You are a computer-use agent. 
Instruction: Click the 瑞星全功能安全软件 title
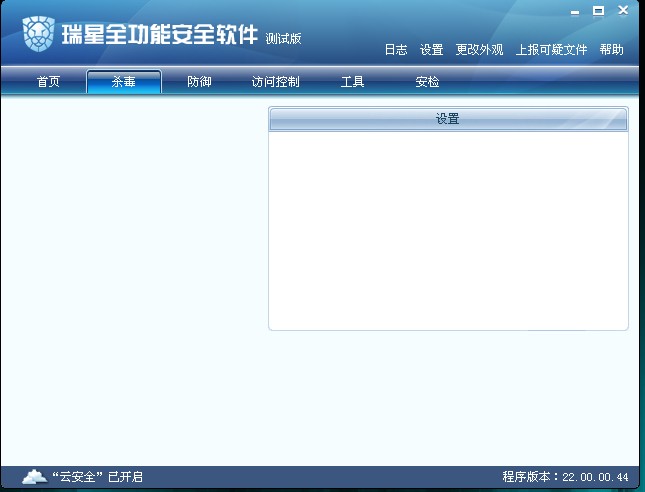160,35
